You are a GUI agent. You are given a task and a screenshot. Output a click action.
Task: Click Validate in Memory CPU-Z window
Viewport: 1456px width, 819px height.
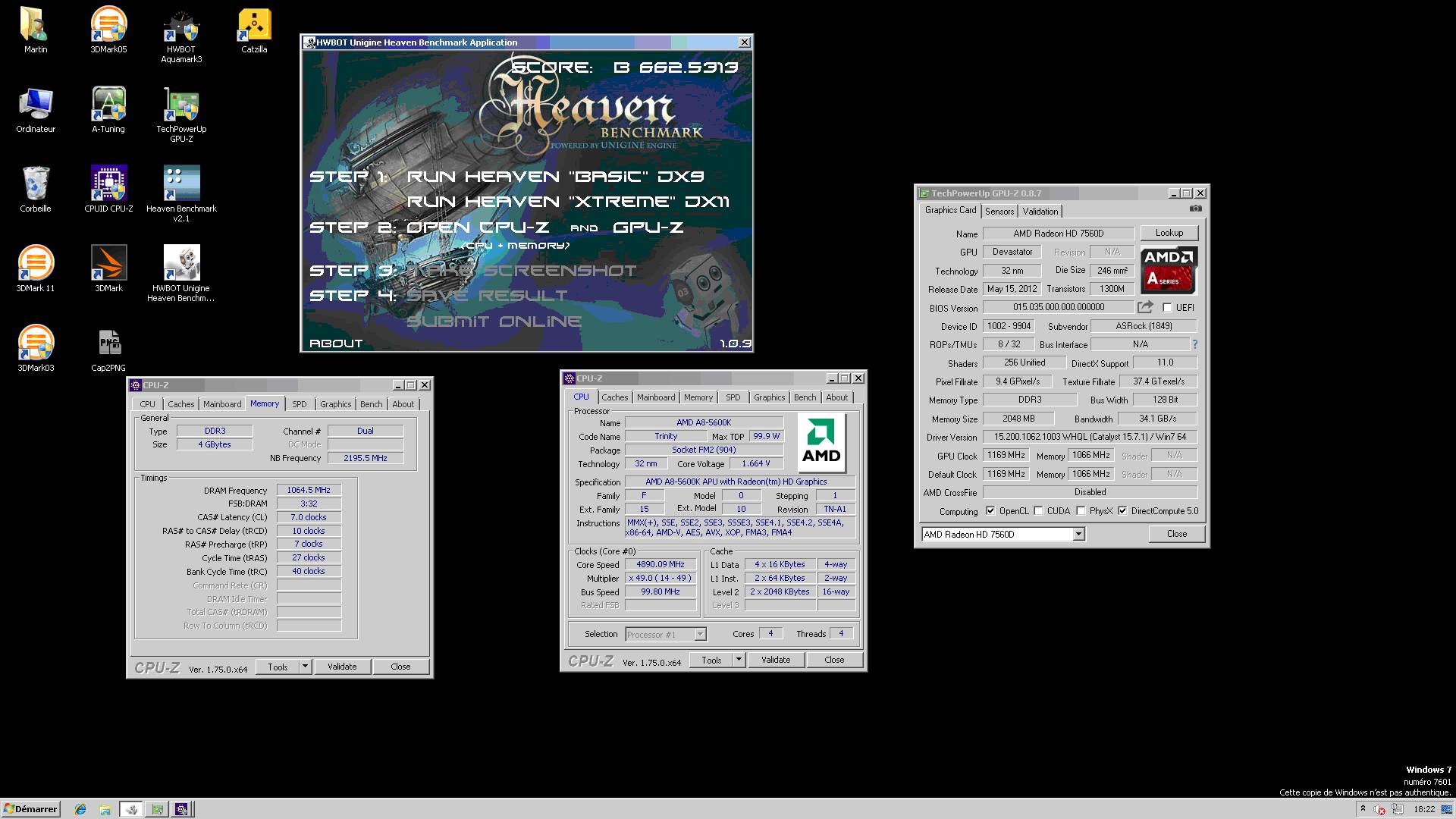point(342,667)
